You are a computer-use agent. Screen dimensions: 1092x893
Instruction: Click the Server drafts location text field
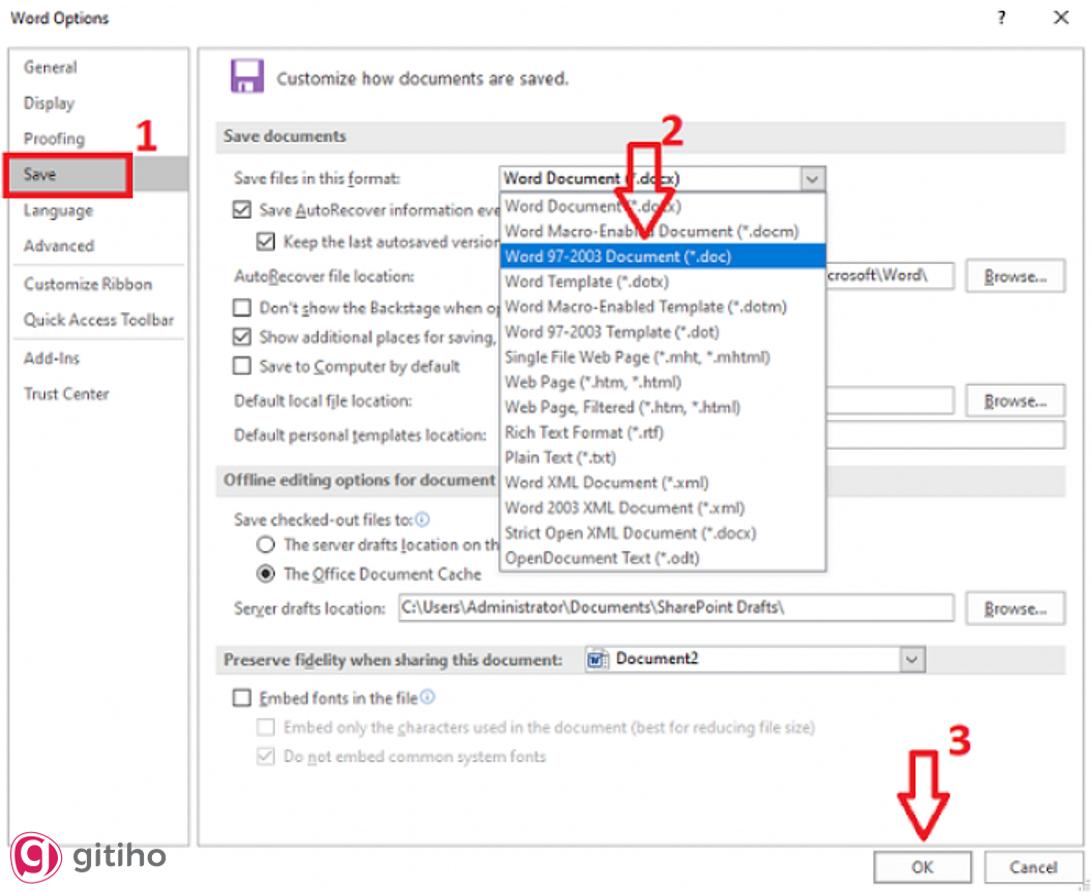[x=676, y=607]
